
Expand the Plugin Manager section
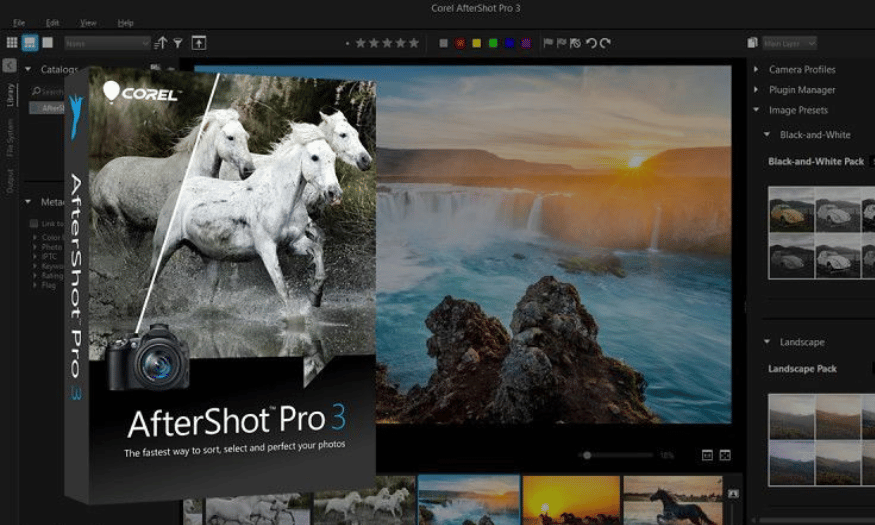pyautogui.click(x=756, y=89)
